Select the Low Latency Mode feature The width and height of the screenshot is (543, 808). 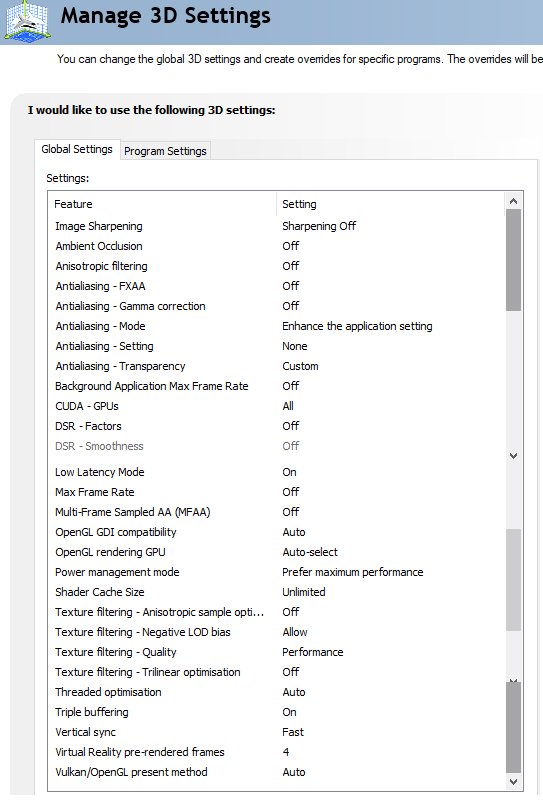click(x=99, y=472)
